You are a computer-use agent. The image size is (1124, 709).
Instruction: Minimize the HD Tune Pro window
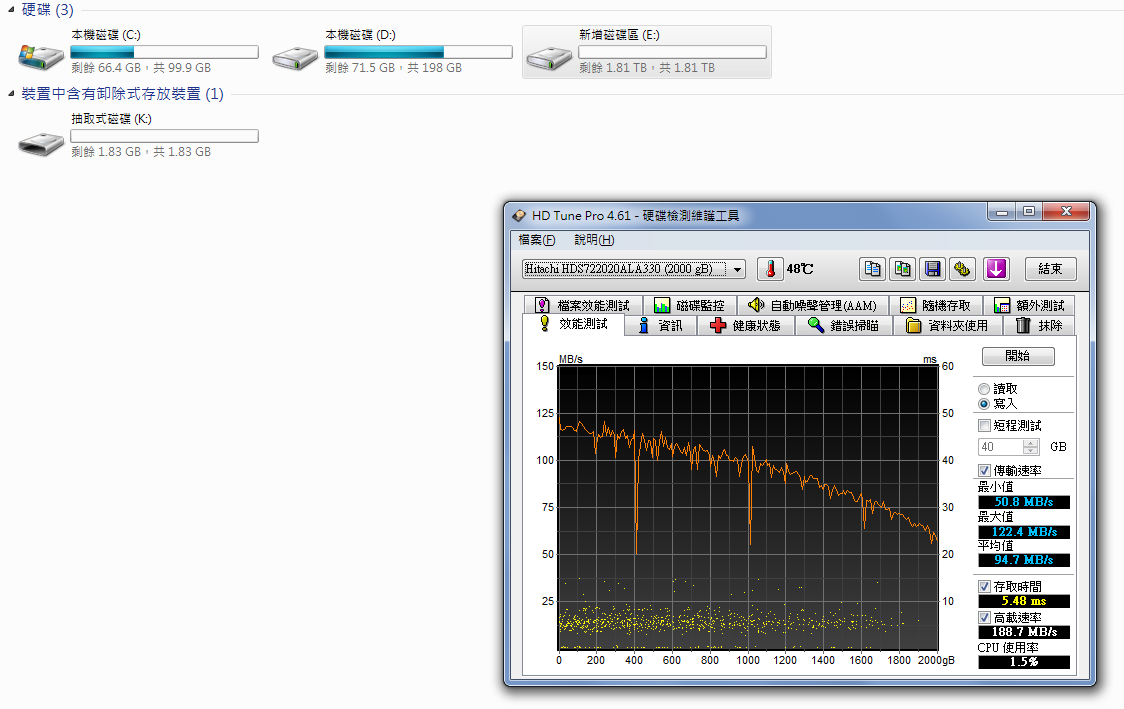(1001, 211)
